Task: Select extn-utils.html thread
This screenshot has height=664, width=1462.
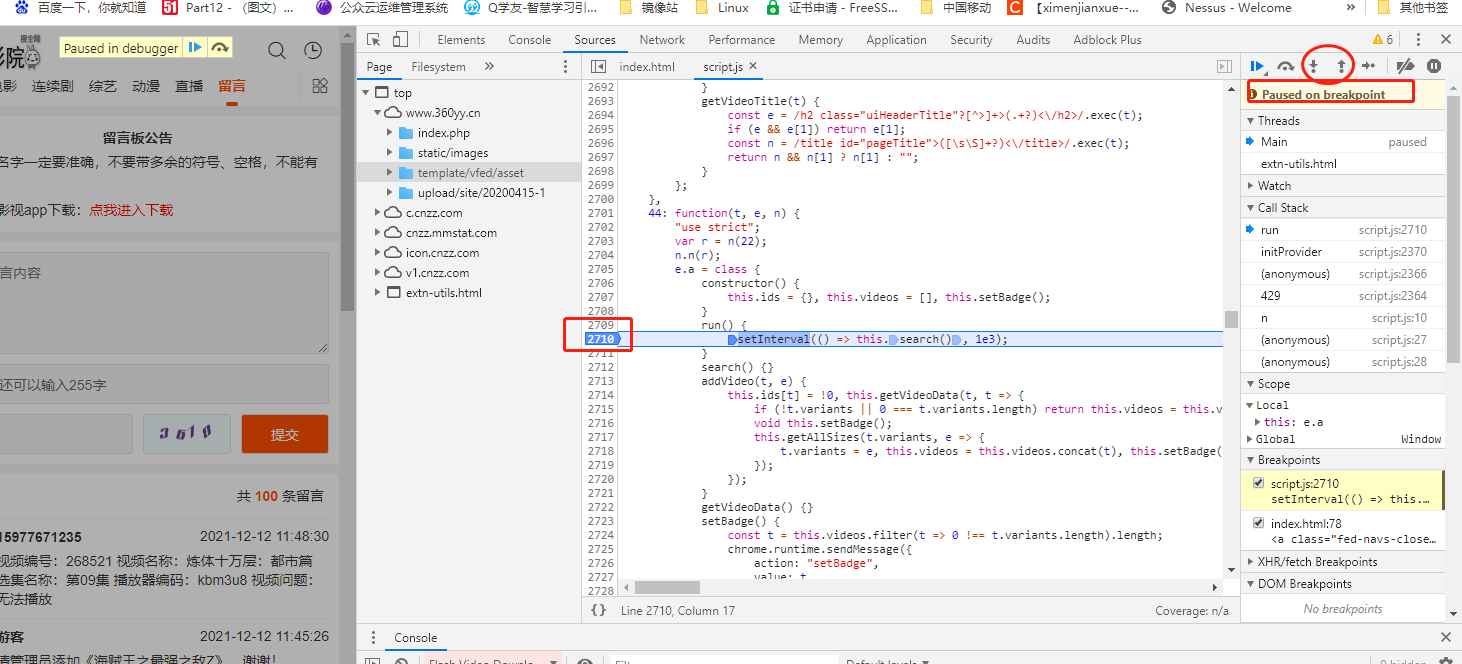Action: click(1343, 164)
